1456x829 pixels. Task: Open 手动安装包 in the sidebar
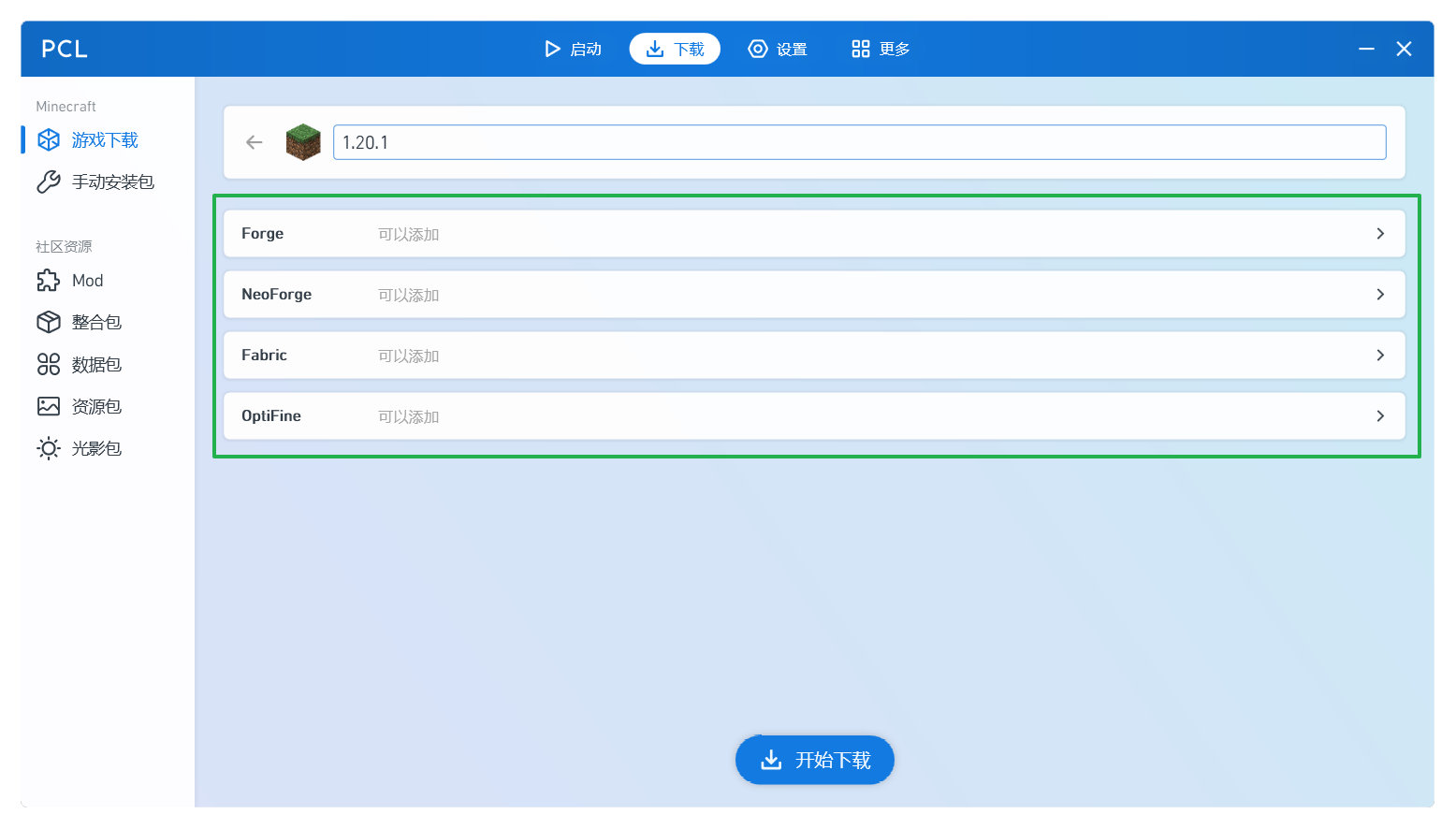[x=113, y=182]
